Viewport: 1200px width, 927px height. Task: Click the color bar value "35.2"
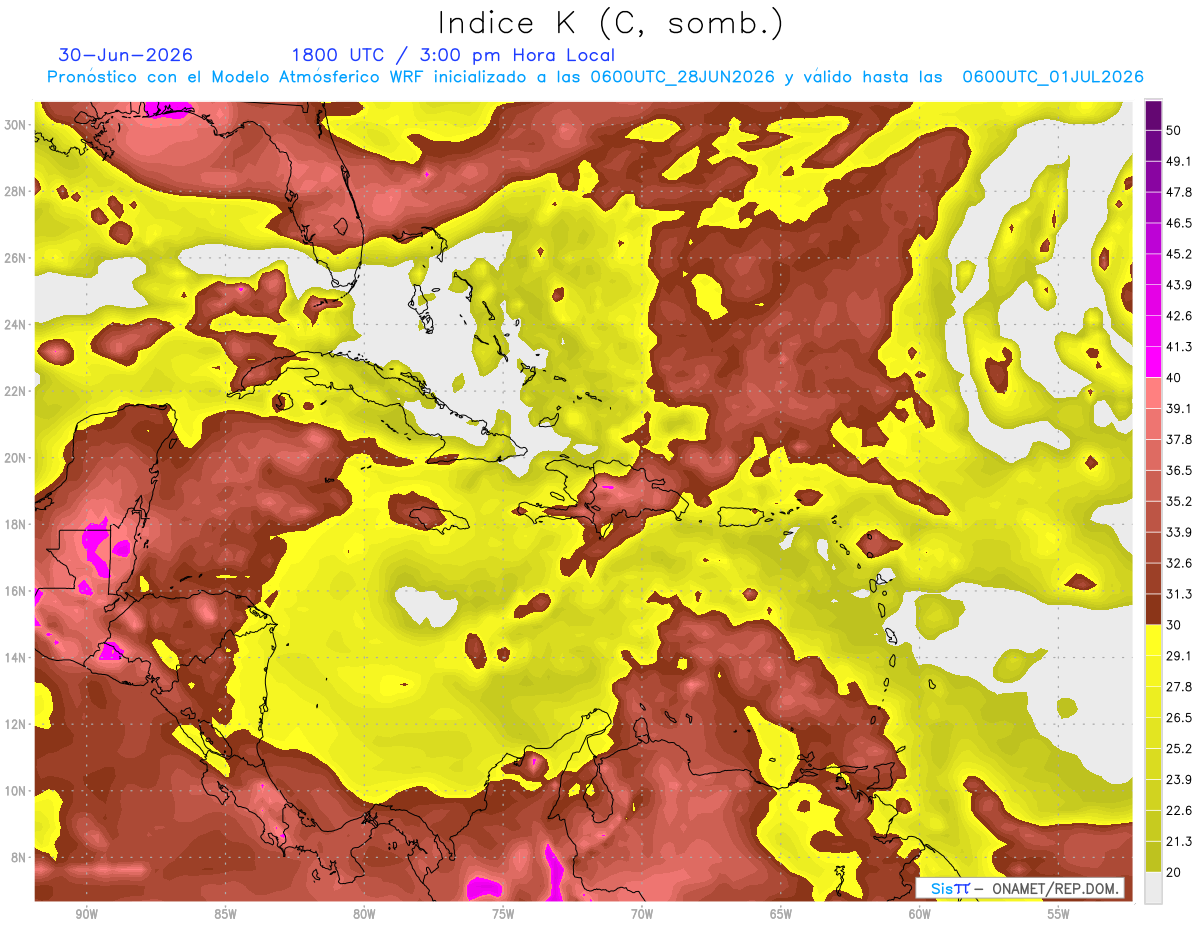[x=1178, y=501]
